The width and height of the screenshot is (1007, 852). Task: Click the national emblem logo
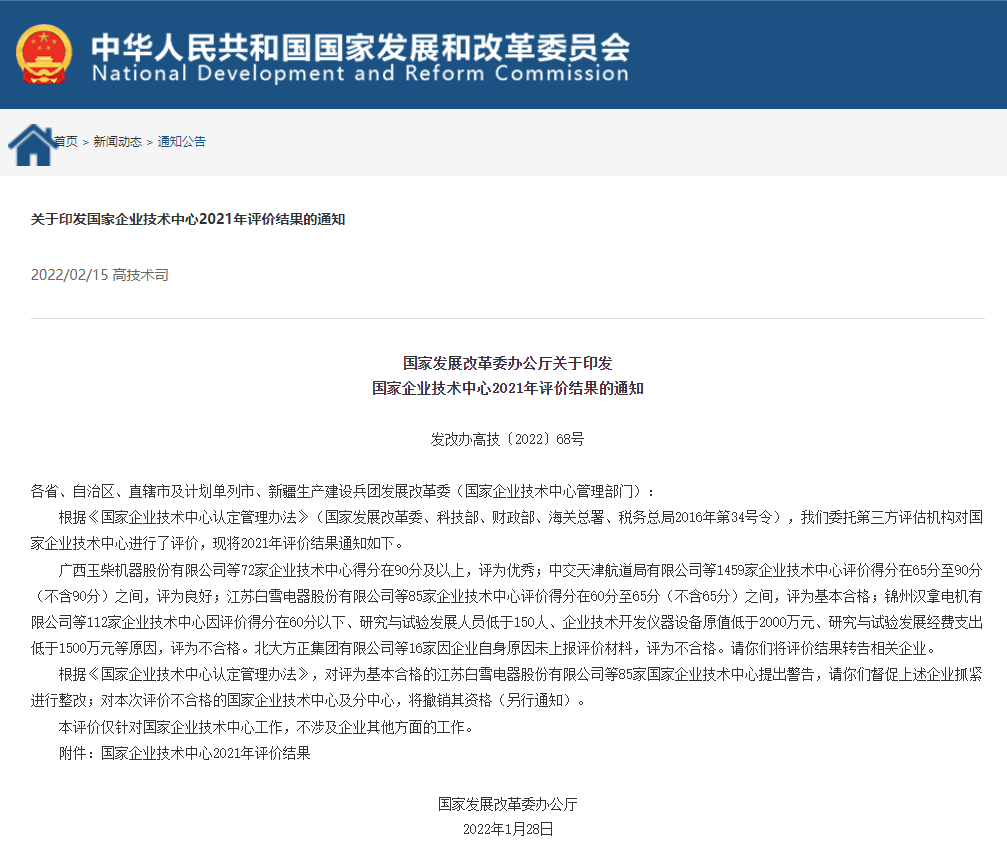click(x=44, y=55)
